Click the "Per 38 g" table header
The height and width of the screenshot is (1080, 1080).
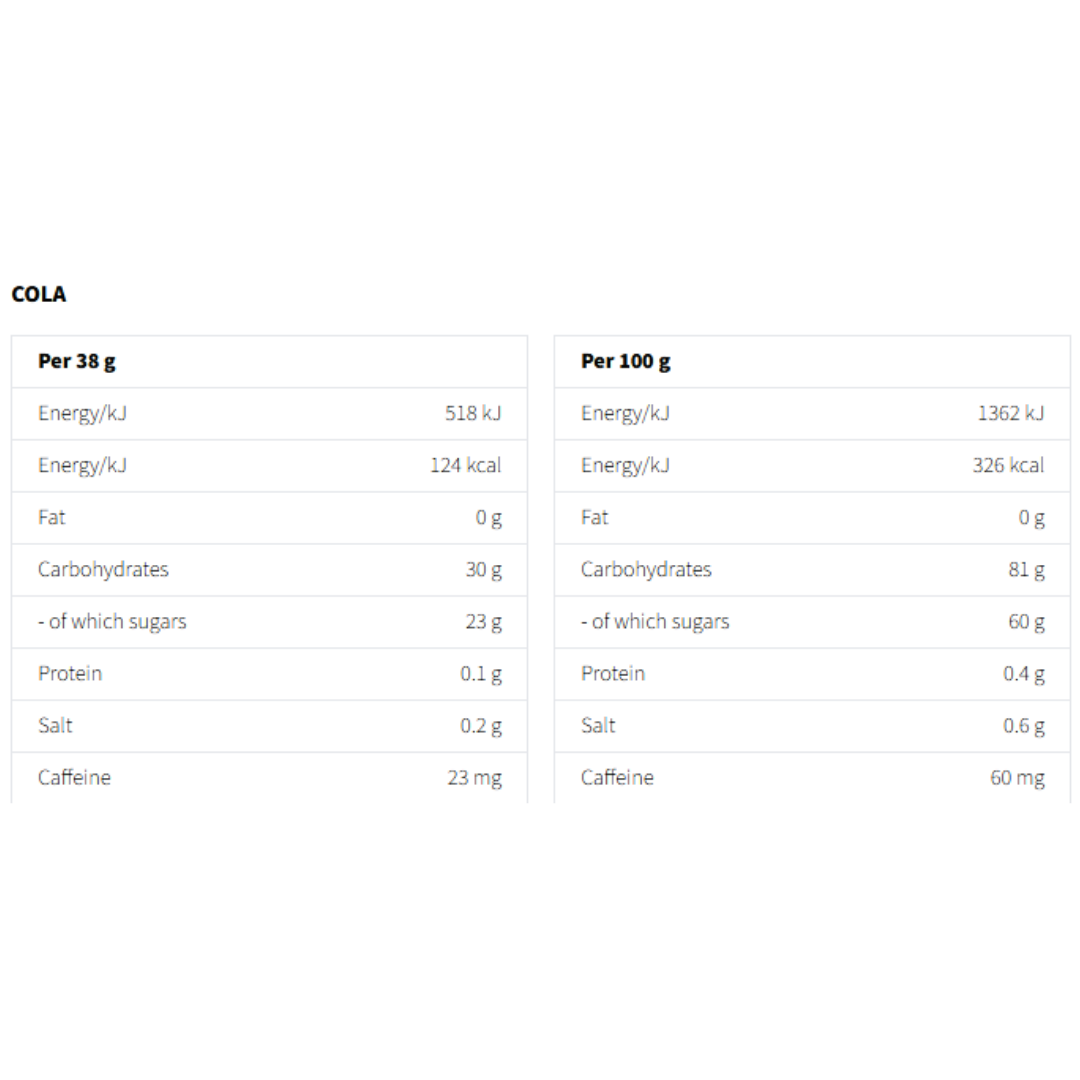coord(76,361)
